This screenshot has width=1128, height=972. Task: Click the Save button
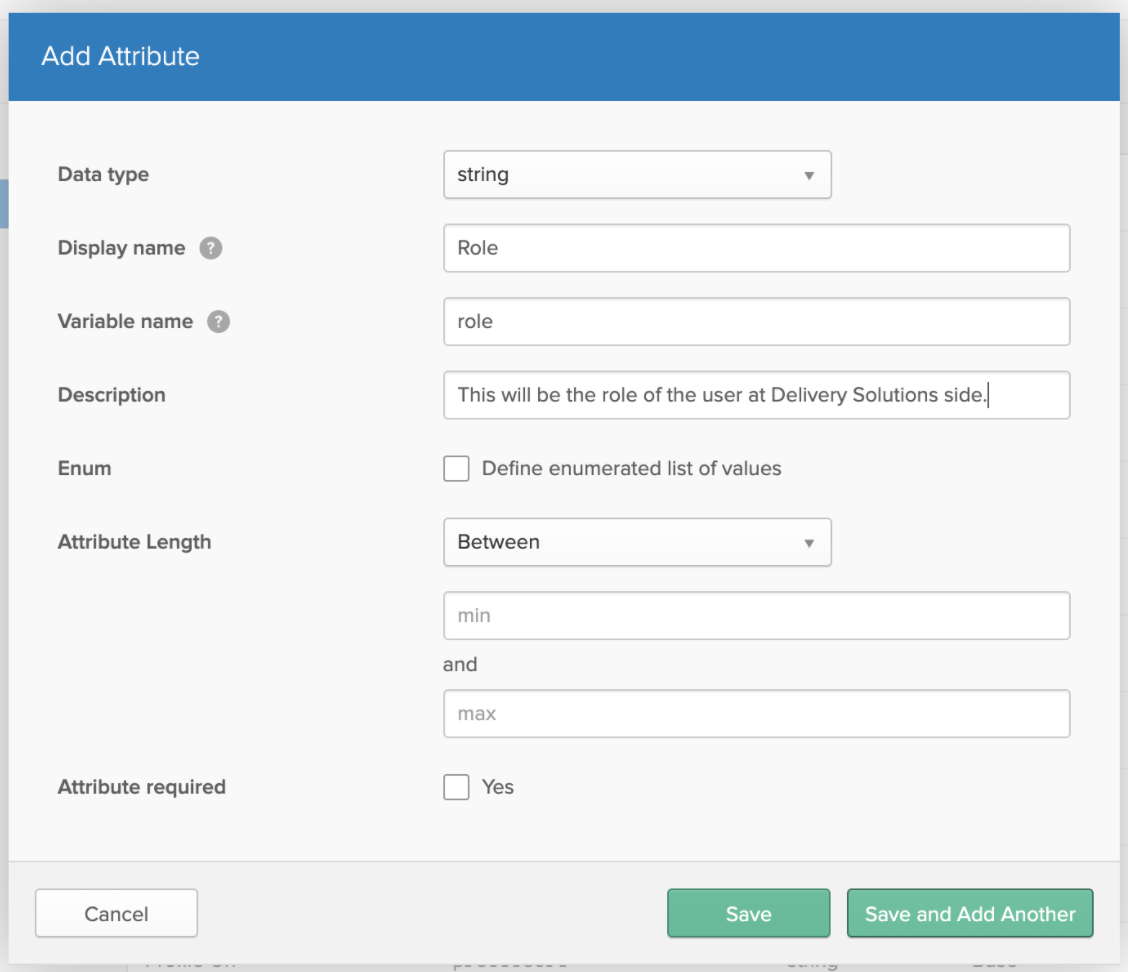coord(748,914)
